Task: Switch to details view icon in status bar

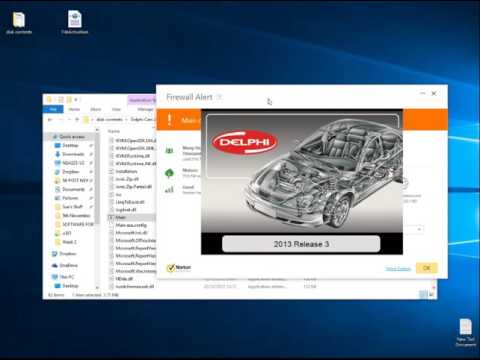Action: pyautogui.click(x=423, y=294)
